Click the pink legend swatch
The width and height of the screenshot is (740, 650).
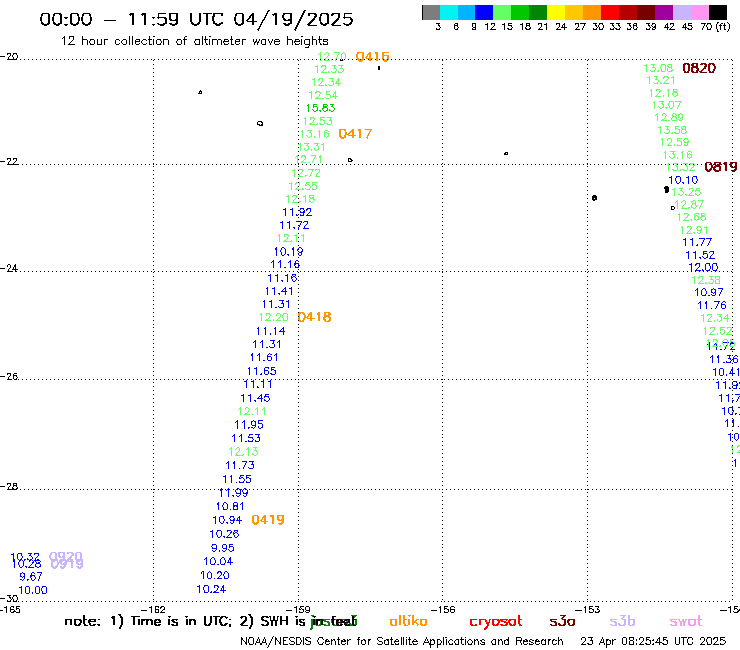700,12
